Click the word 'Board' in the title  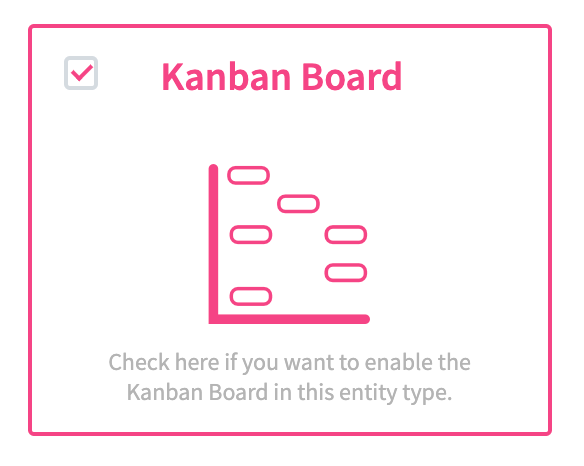pyautogui.click(x=352, y=77)
